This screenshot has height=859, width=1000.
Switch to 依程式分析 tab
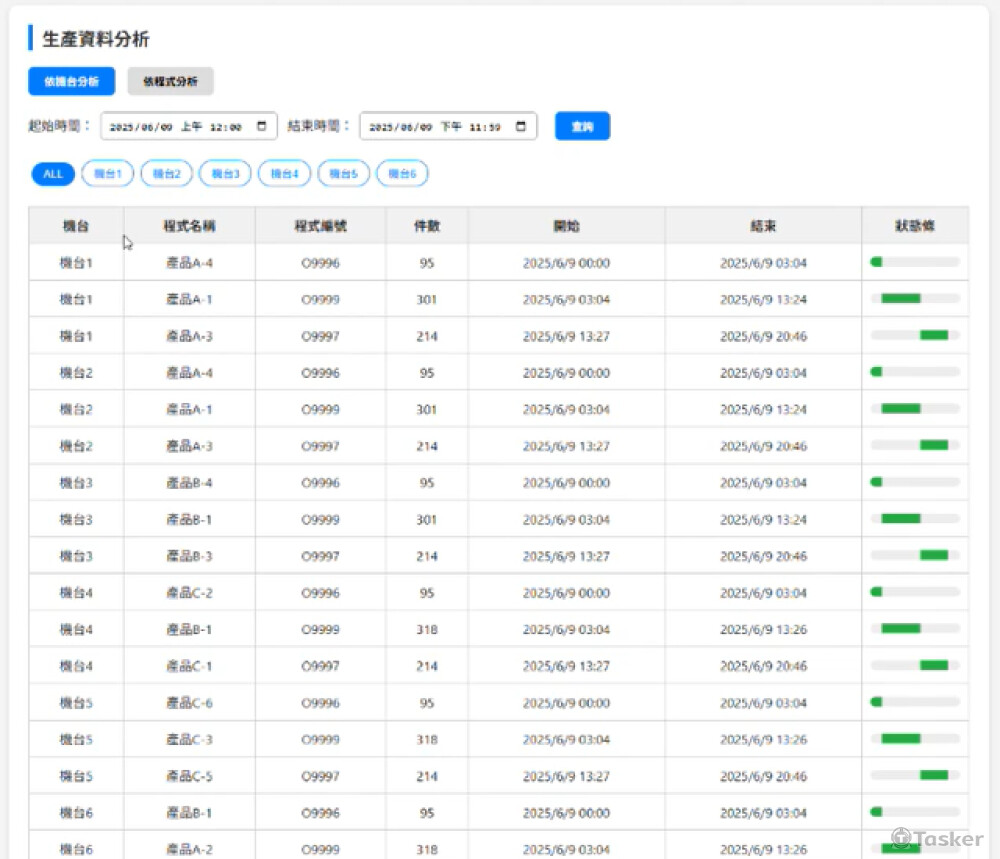[170, 81]
